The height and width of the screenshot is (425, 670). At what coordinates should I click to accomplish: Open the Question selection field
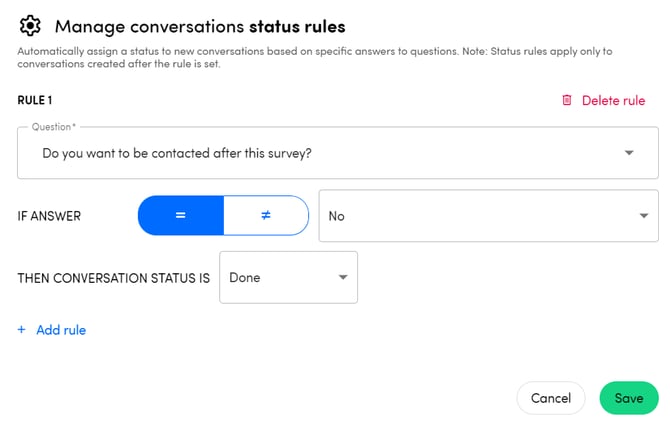[x=320, y=153]
